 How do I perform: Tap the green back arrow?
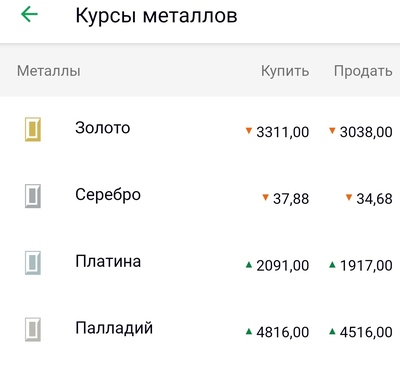coord(29,15)
